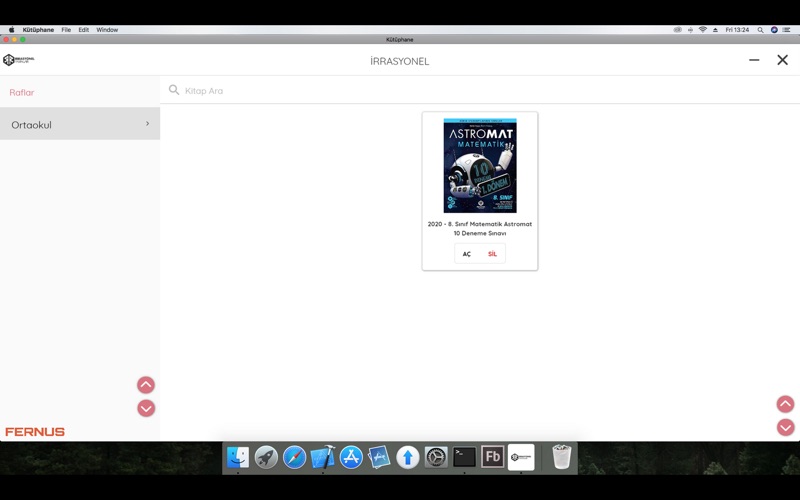800x500 pixels.
Task: Click the eject icon in the menu bar
Action: coord(715,30)
